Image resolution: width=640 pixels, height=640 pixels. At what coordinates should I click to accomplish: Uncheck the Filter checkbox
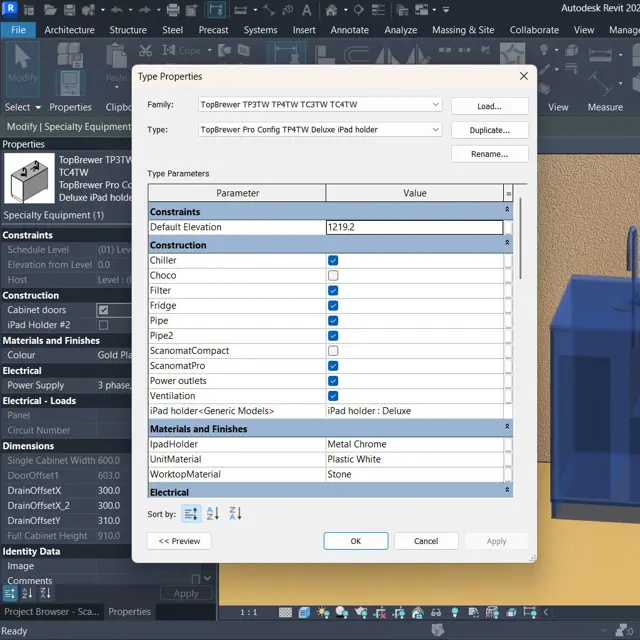tap(333, 291)
